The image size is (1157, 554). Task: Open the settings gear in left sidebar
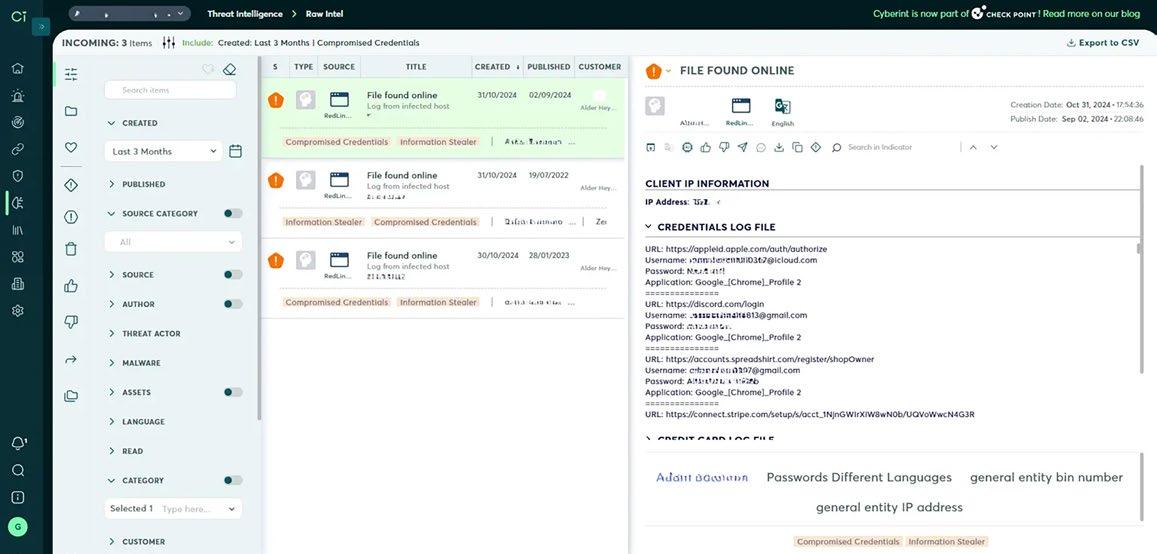(18, 311)
